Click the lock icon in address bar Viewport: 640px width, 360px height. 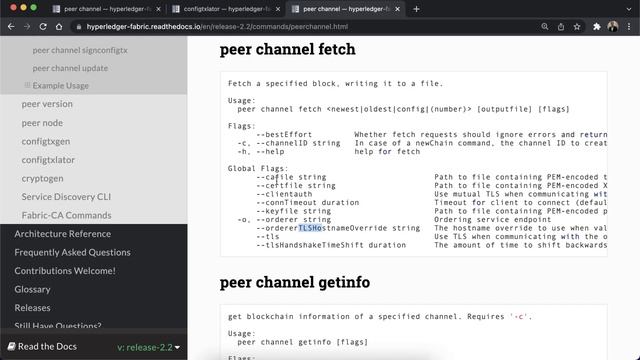[x=79, y=27]
